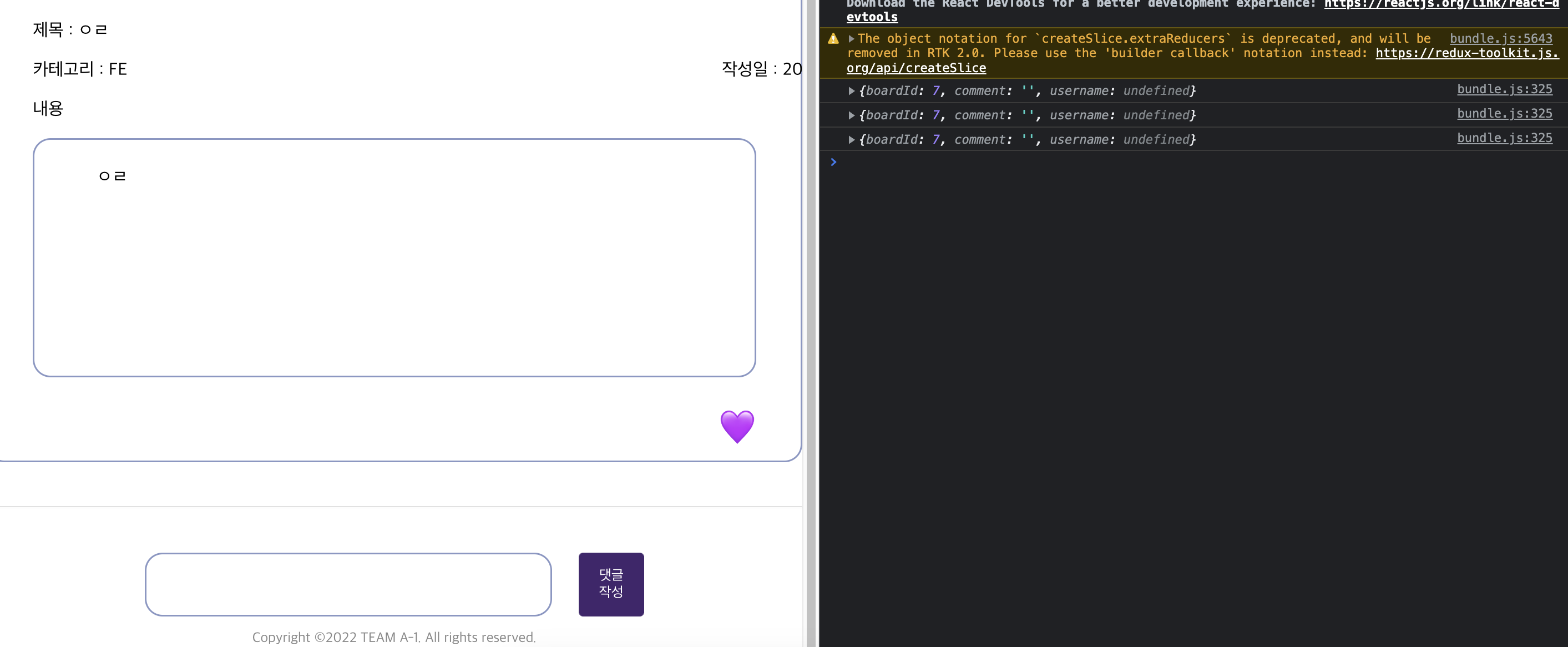The image size is (1568, 647).
Task: Focus the comment input field
Action: pos(348,584)
